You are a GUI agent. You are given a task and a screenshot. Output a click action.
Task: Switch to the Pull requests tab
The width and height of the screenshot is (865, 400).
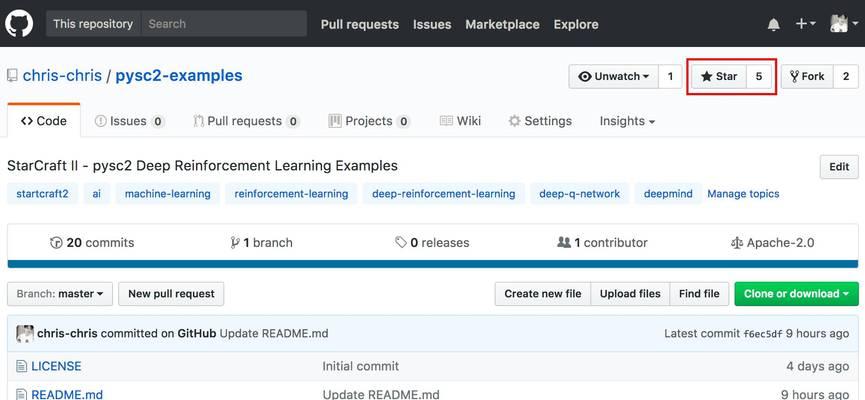(x=247, y=121)
